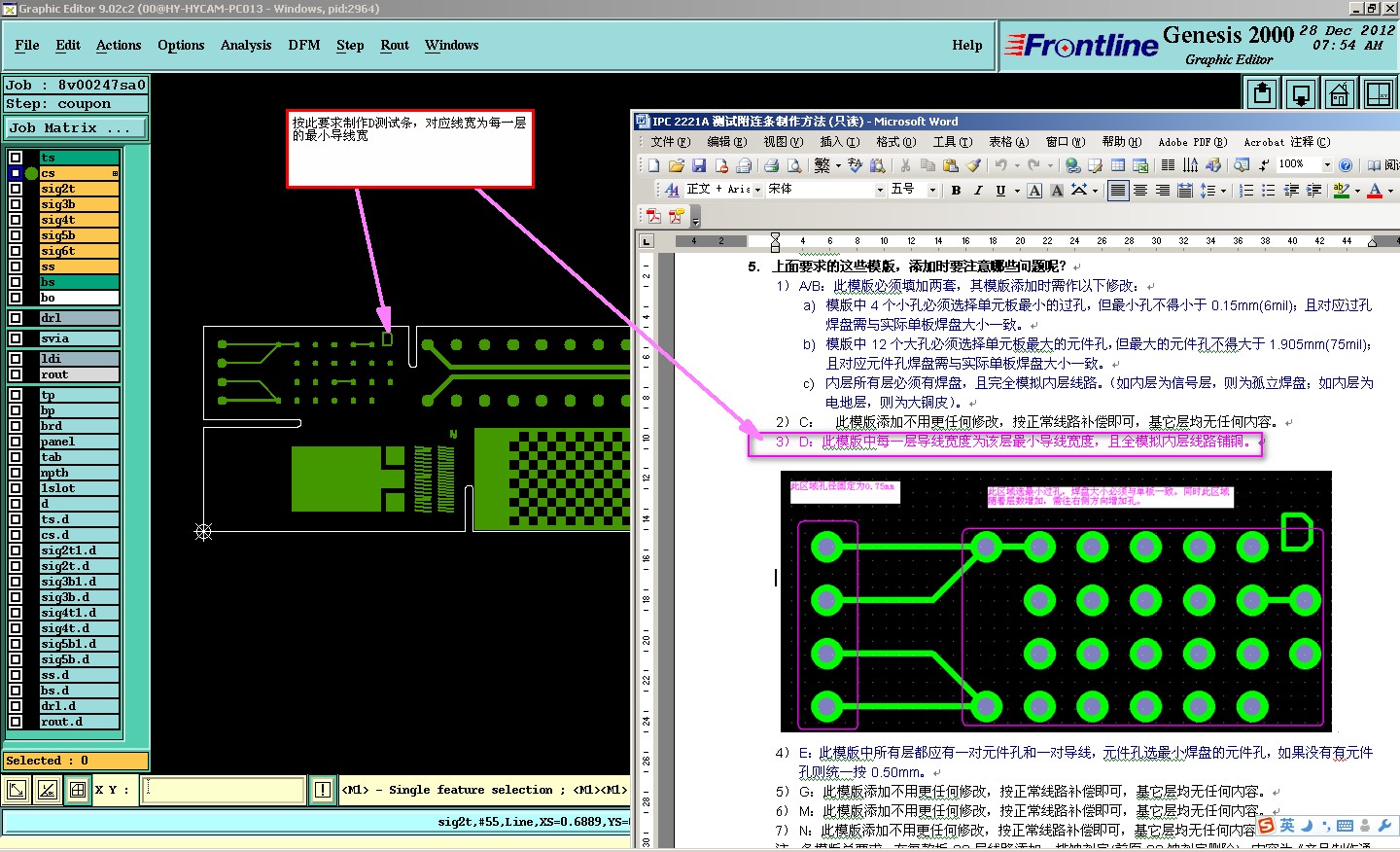Click Word's Italic I icon
1400x852 pixels.
pos(978,191)
